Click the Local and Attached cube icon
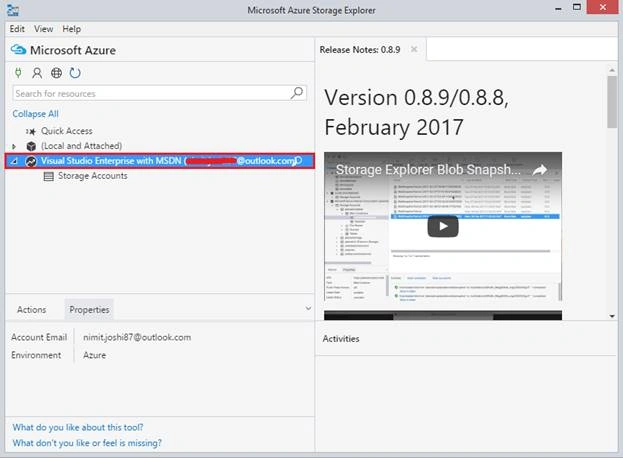Image resolution: width=623 pixels, height=458 pixels. pyautogui.click(x=31, y=146)
